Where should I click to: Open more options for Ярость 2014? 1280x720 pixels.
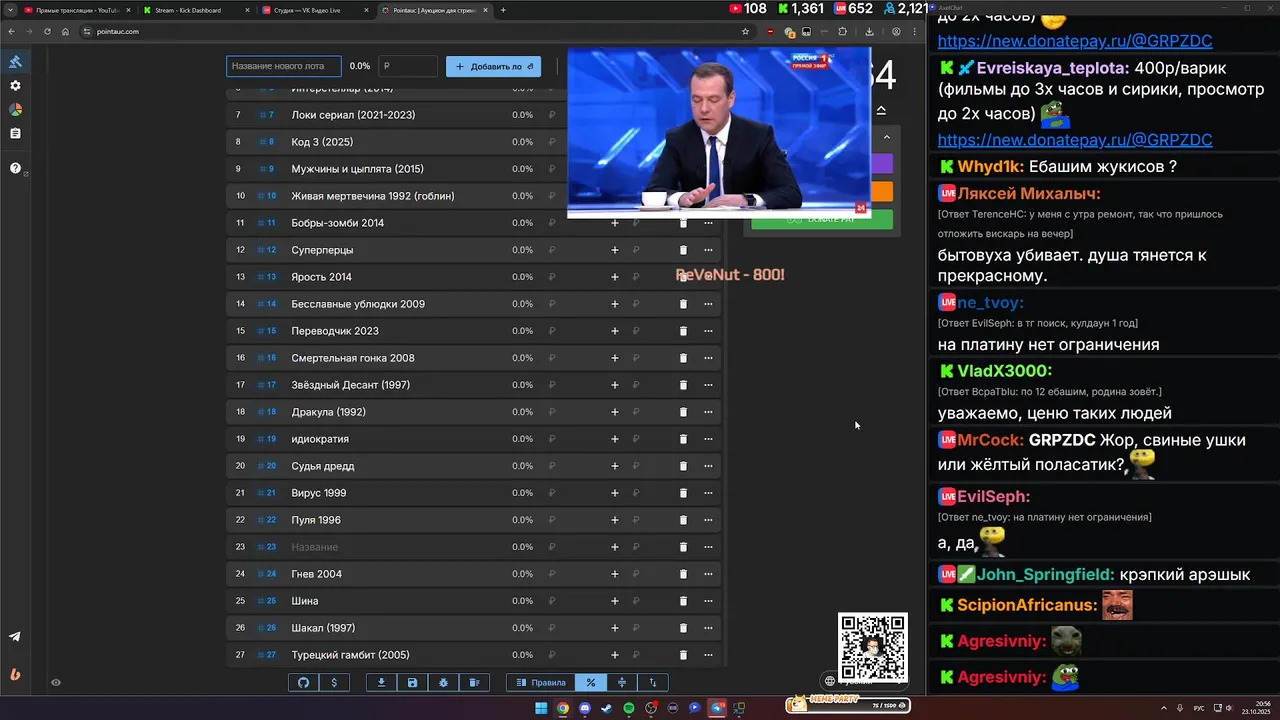708,277
